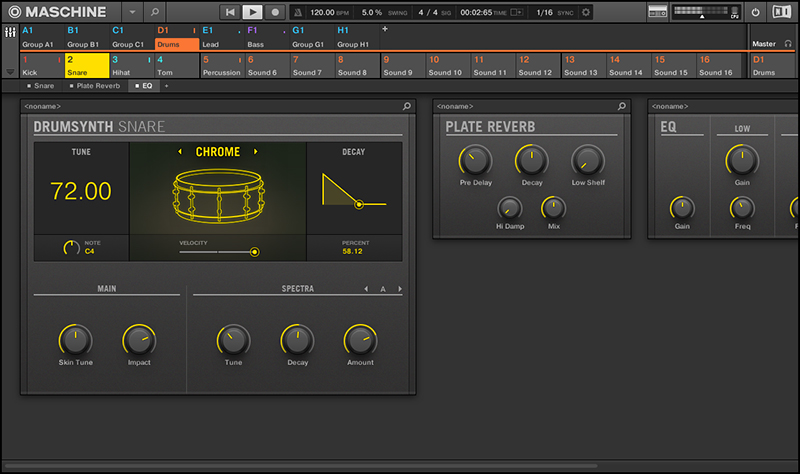
Task: Click the NI logo in top-right corner
Action: tap(781, 12)
